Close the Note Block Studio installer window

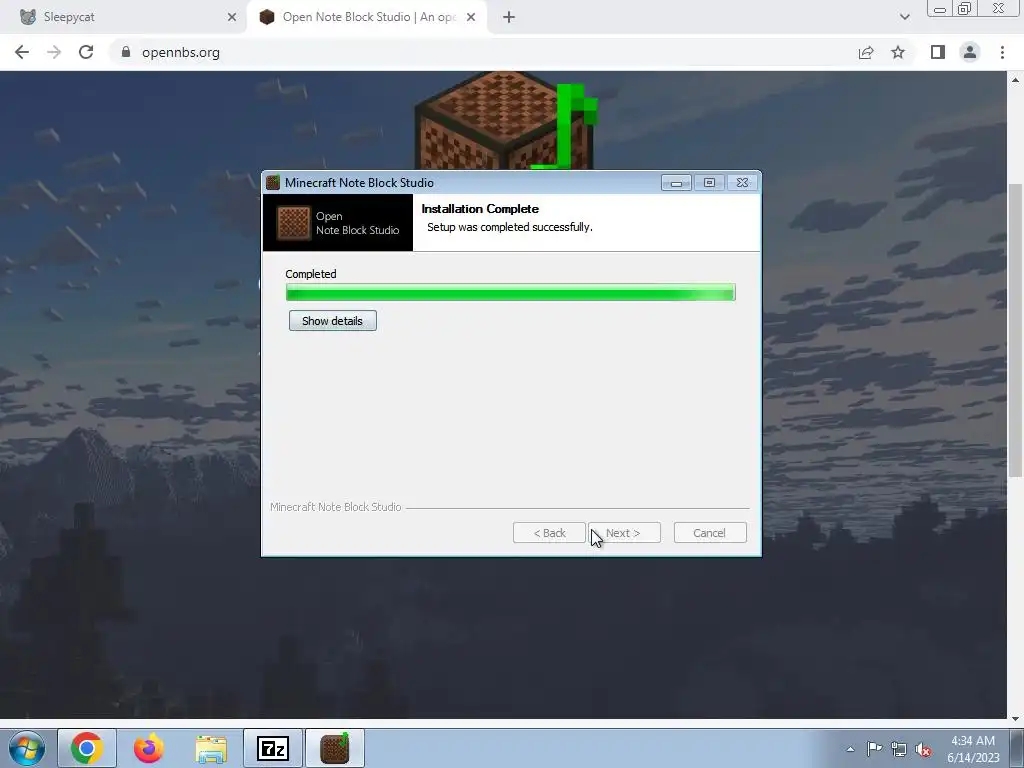pyautogui.click(x=743, y=183)
